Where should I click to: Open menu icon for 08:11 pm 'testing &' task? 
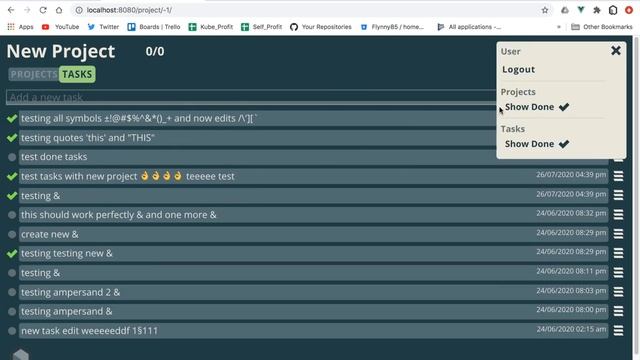(618, 272)
